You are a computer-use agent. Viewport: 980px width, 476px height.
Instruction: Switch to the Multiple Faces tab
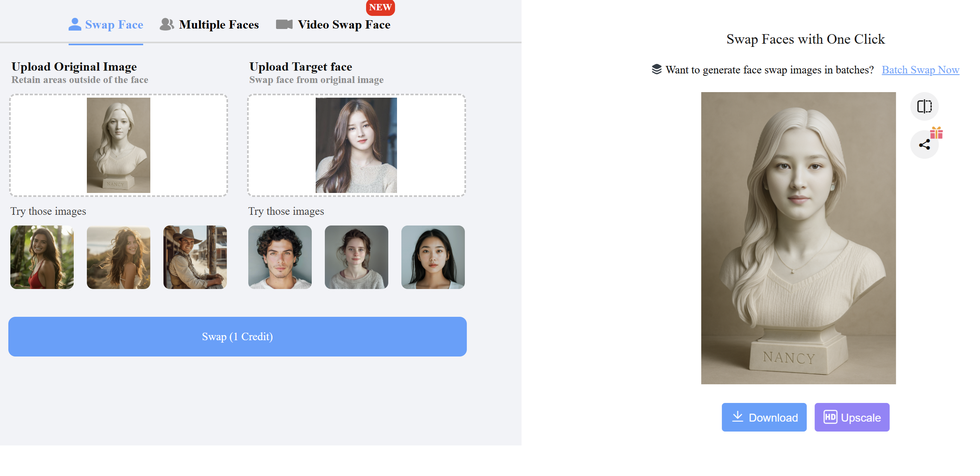[218, 24]
